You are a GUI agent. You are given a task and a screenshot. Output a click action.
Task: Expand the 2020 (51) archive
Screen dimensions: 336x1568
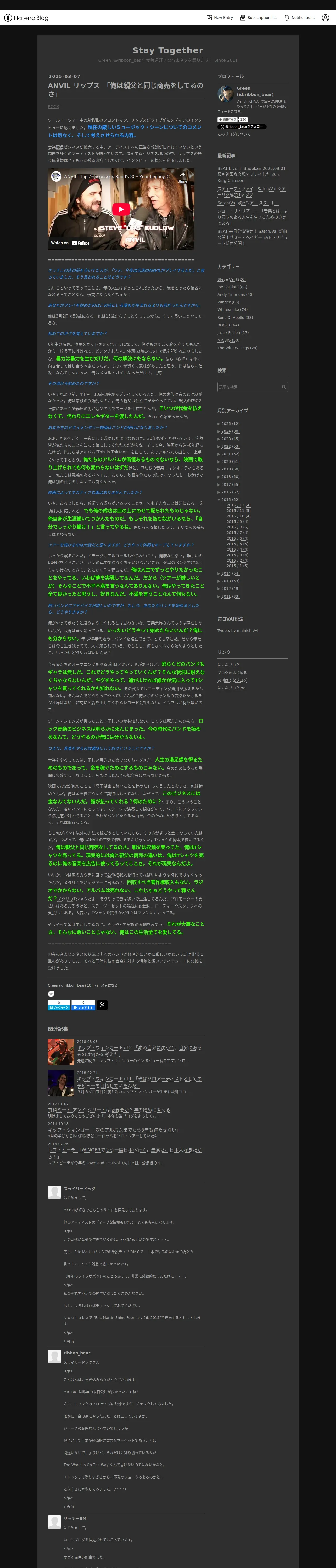point(219,462)
